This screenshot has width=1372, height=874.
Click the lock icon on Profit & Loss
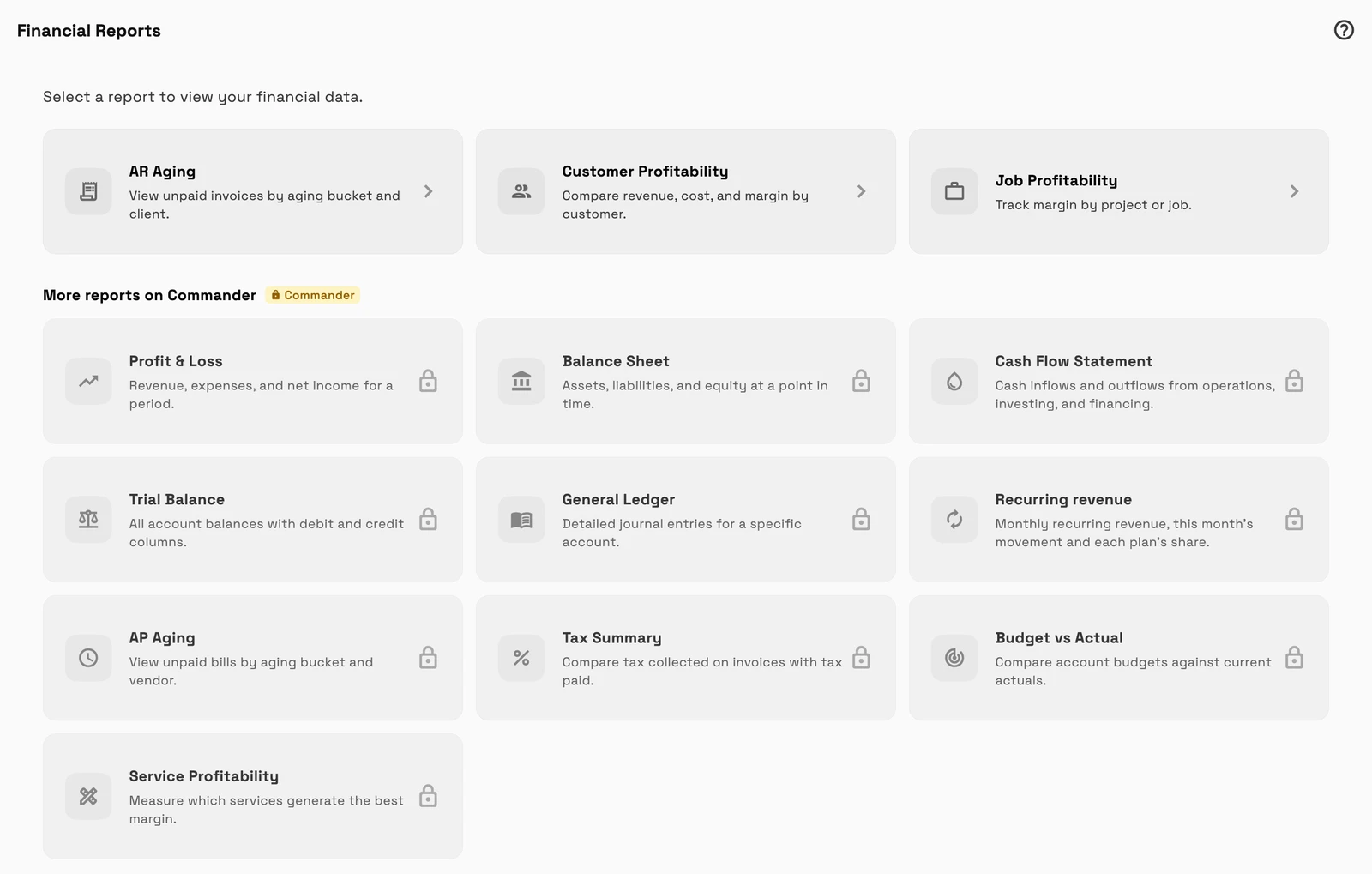(428, 381)
